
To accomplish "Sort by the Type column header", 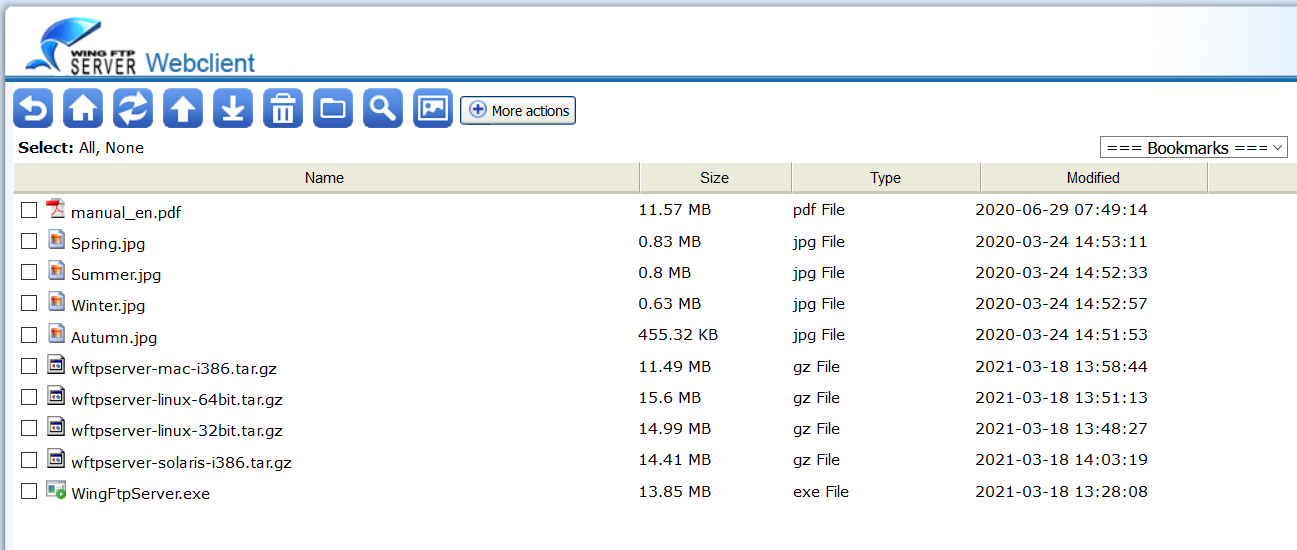I will pos(886,178).
